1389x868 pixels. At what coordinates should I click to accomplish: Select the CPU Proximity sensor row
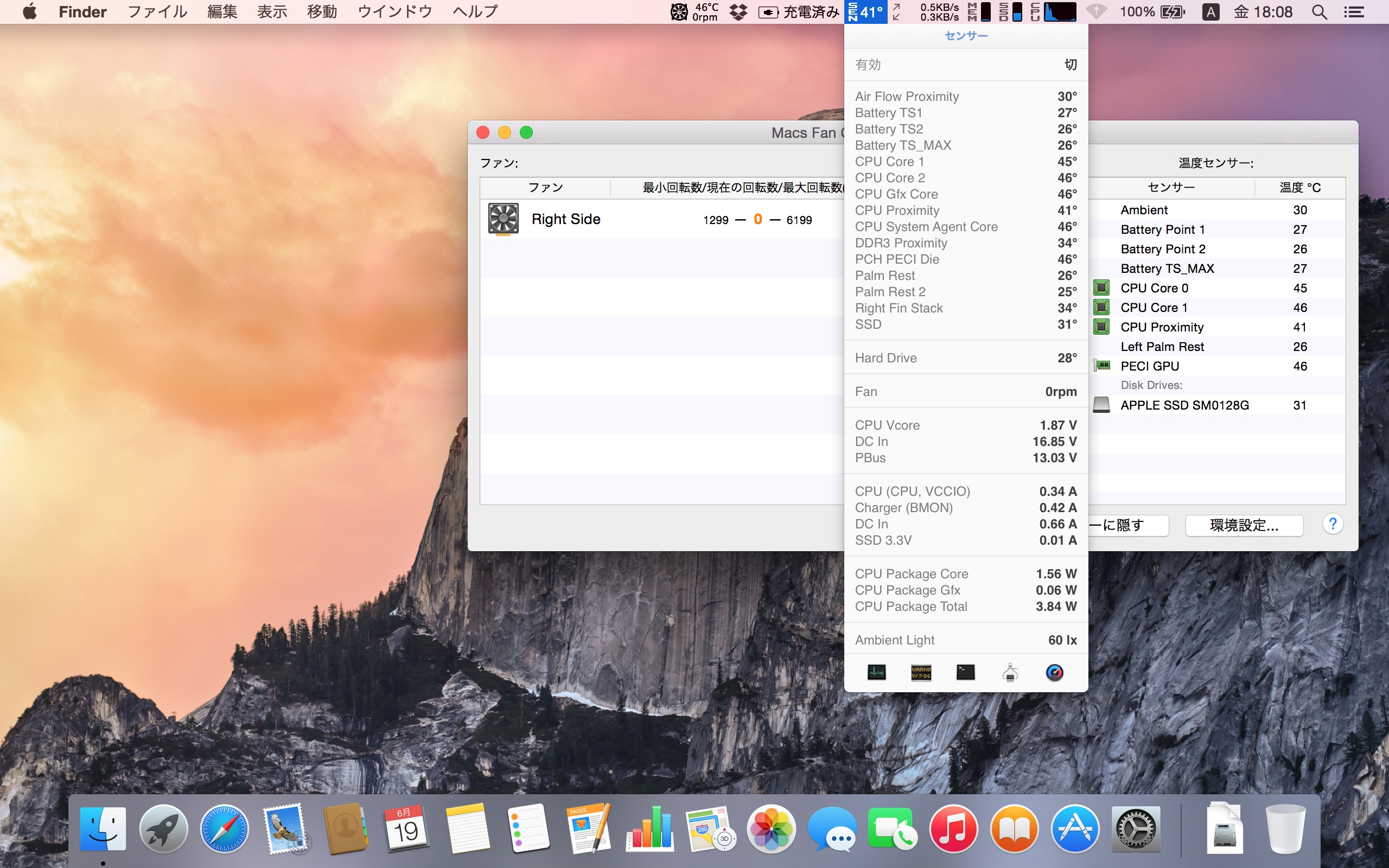click(1162, 327)
